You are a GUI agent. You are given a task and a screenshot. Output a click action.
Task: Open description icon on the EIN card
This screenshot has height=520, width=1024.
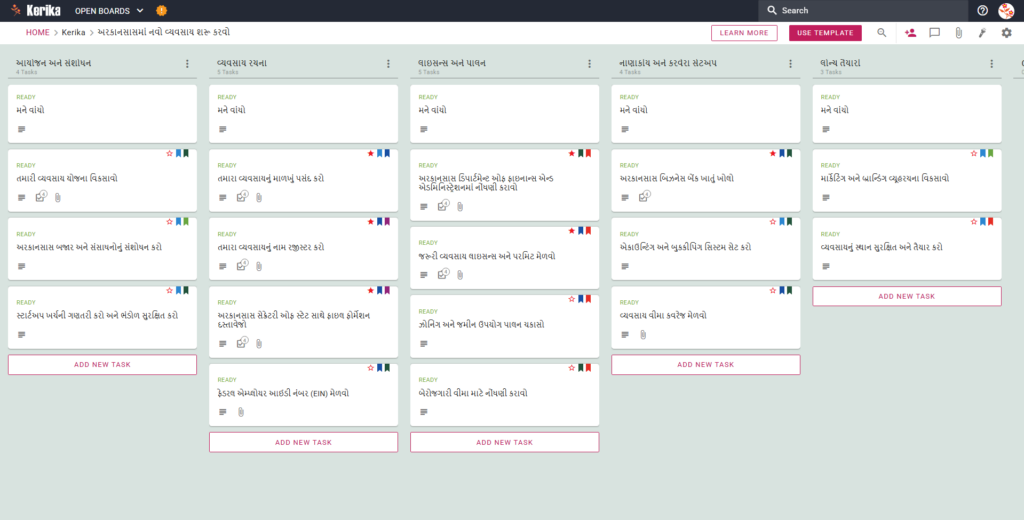(223, 412)
